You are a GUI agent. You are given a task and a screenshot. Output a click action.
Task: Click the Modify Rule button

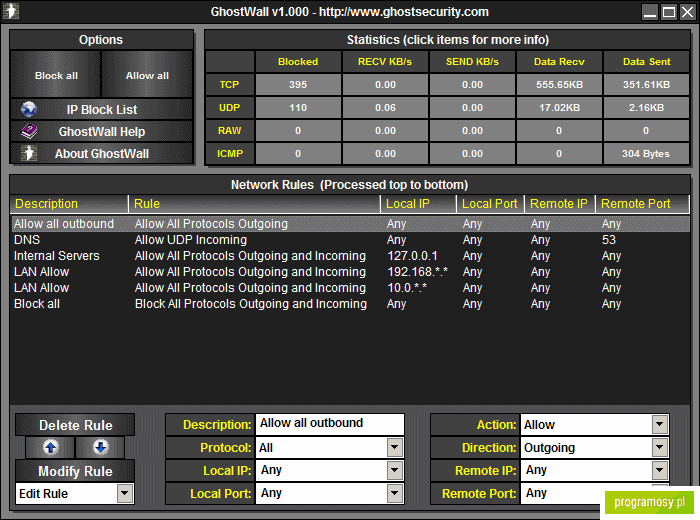coord(75,471)
